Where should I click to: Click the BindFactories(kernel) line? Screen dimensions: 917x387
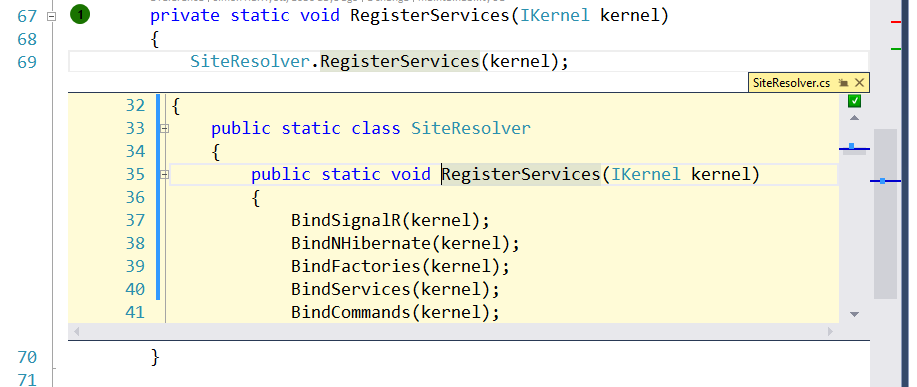pos(401,267)
